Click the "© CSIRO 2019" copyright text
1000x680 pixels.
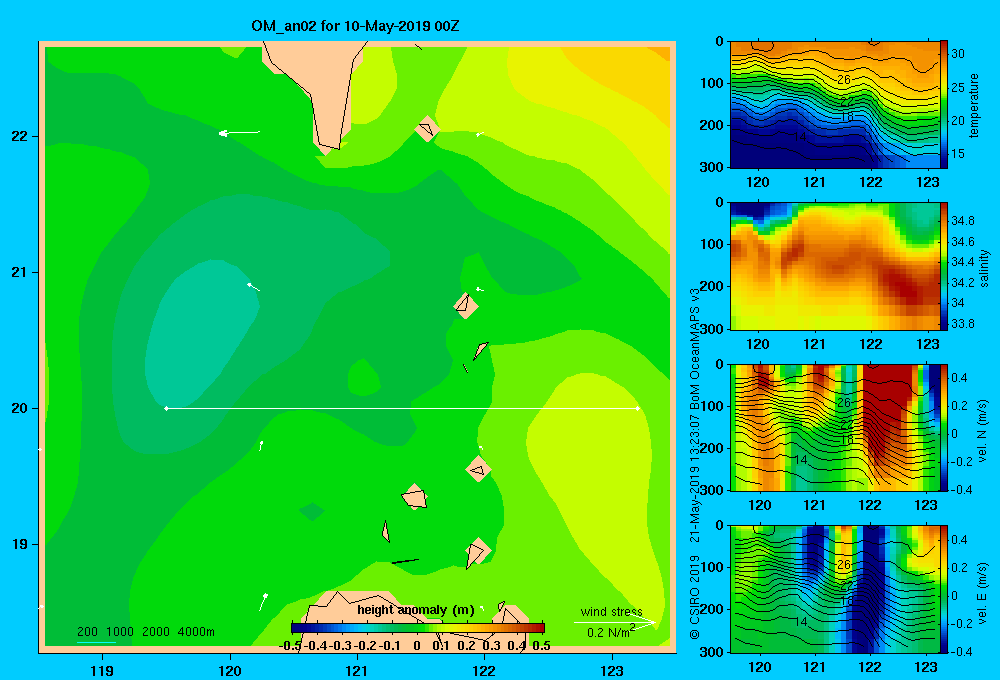695,597
